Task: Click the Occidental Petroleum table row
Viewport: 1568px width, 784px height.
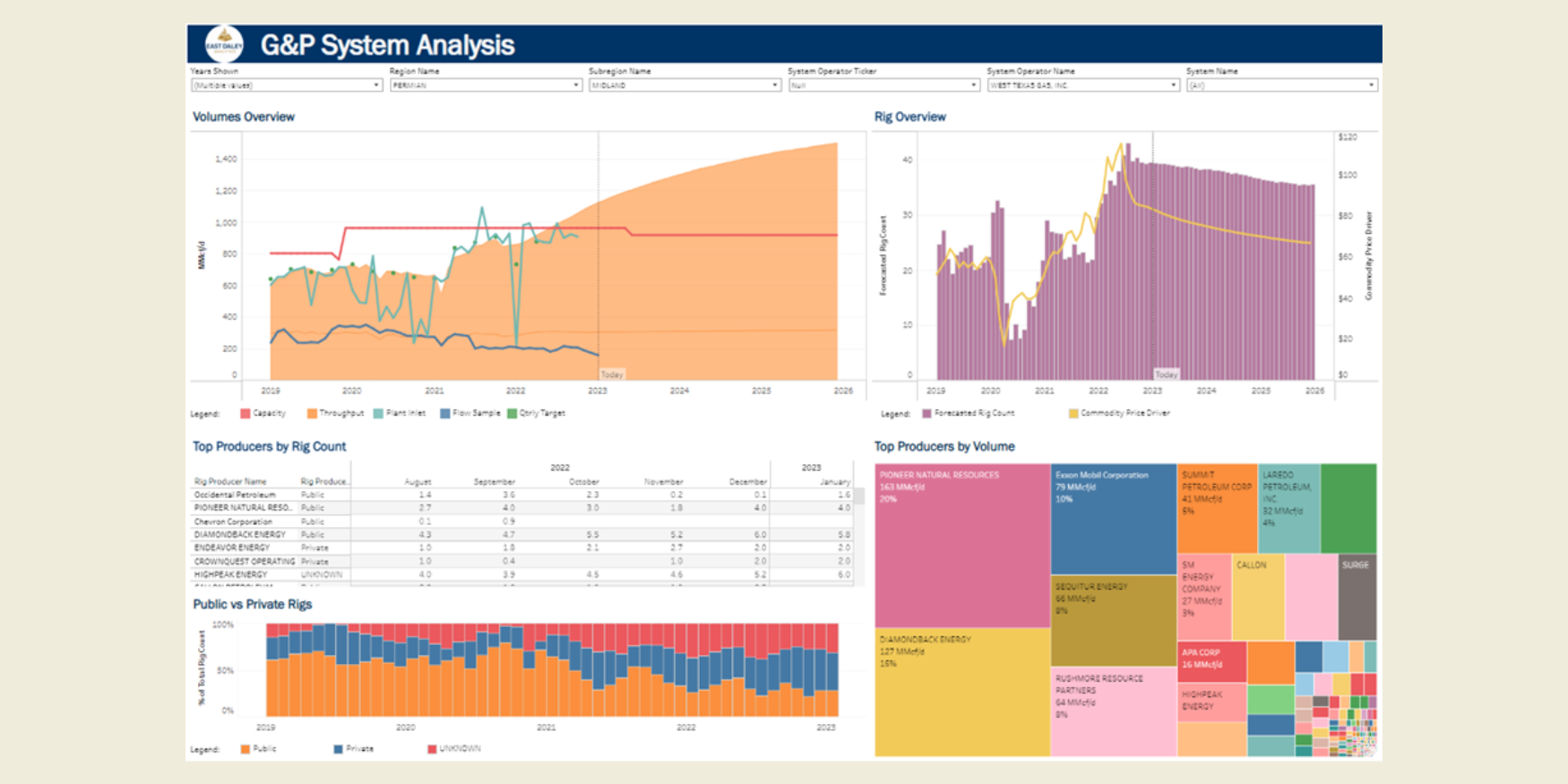Action: click(x=522, y=495)
